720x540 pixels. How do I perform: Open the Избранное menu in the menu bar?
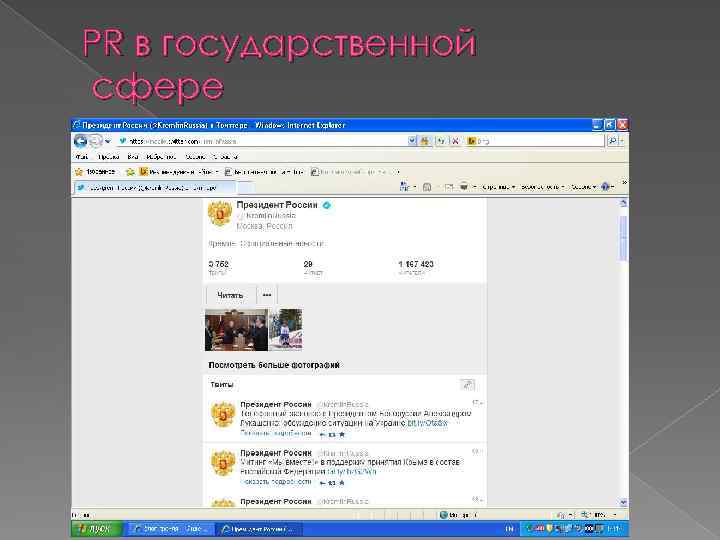click(x=161, y=157)
